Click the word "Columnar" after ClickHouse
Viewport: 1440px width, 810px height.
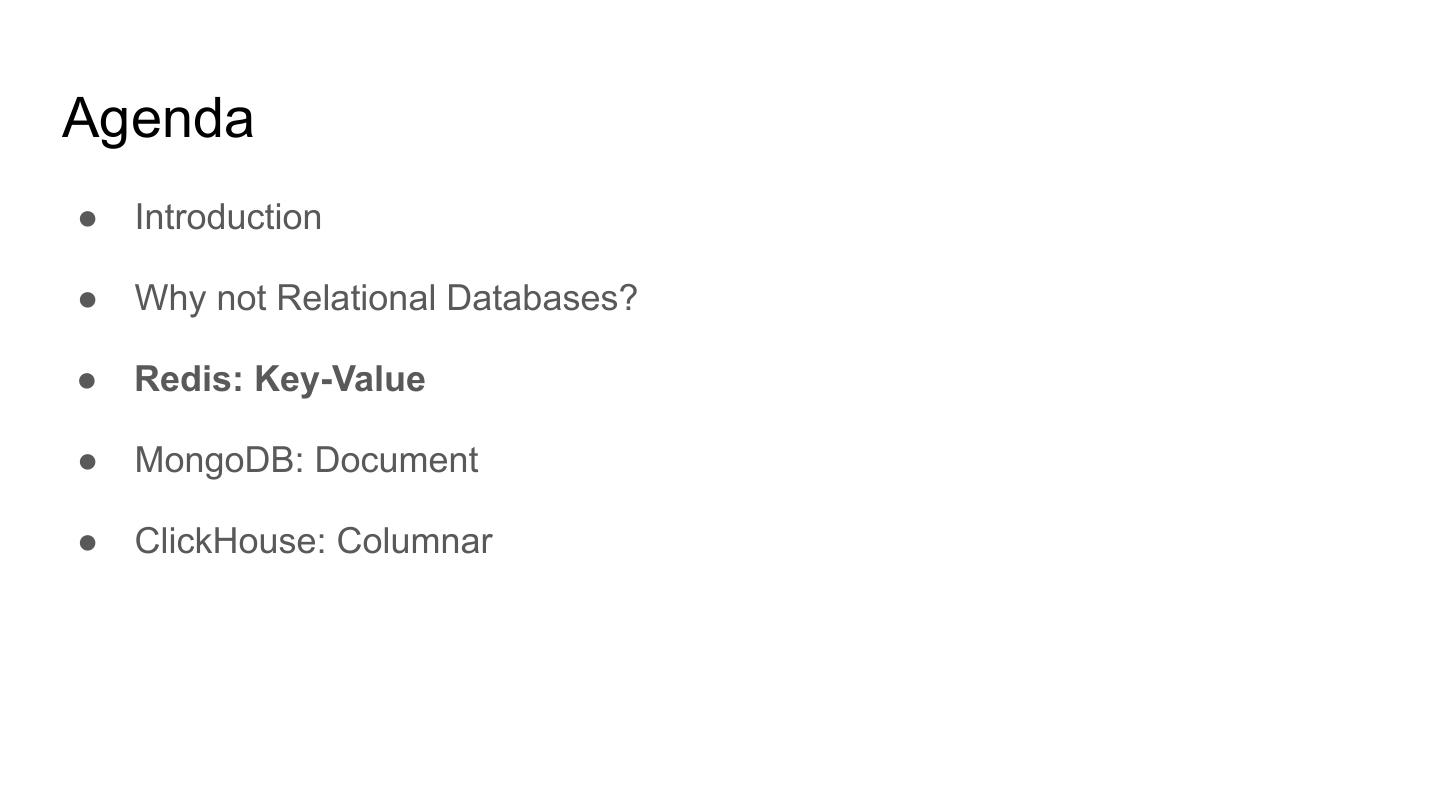[x=414, y=541]
